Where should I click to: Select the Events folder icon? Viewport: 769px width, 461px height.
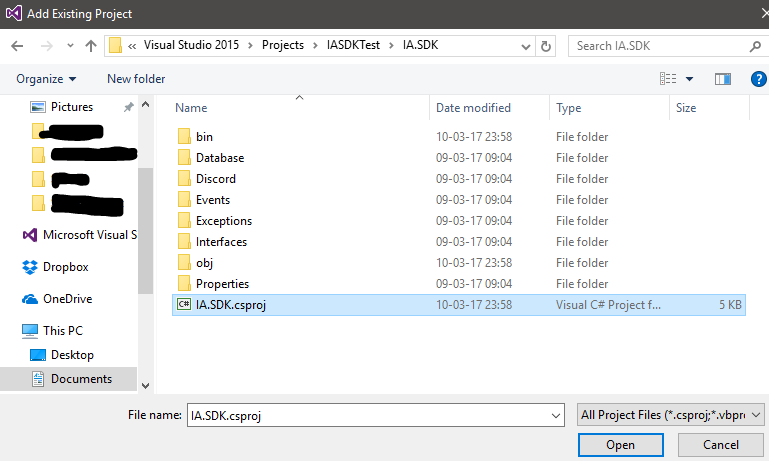click(184, 200)
